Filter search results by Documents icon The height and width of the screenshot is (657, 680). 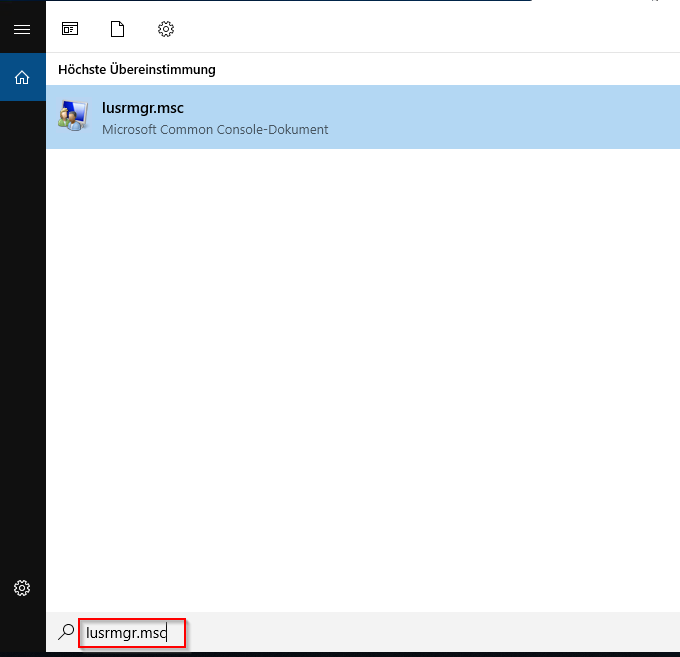tap(118, 29)
